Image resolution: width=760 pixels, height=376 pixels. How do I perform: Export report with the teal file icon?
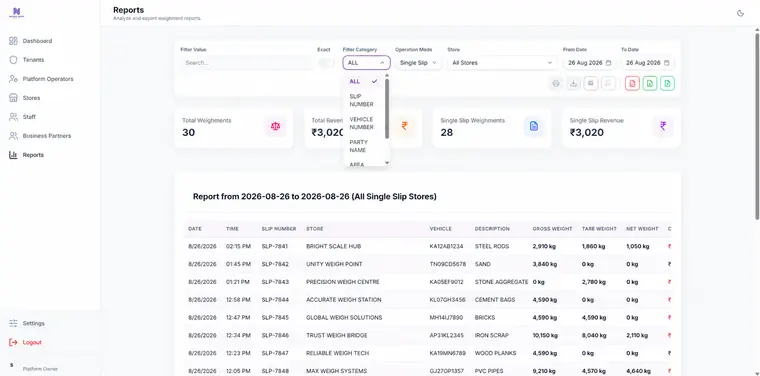667,83
